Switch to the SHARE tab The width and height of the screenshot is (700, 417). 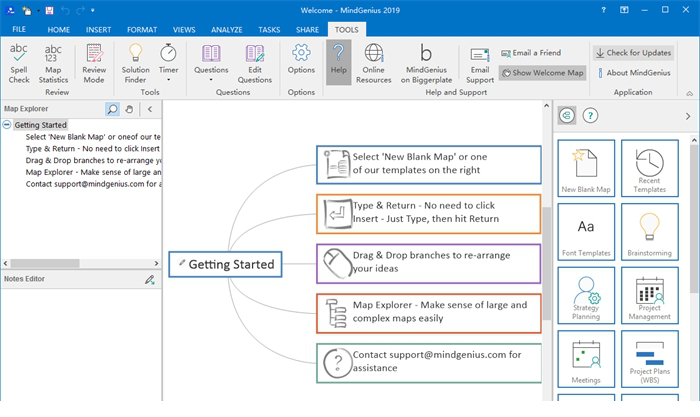click(x=307, y=30)
